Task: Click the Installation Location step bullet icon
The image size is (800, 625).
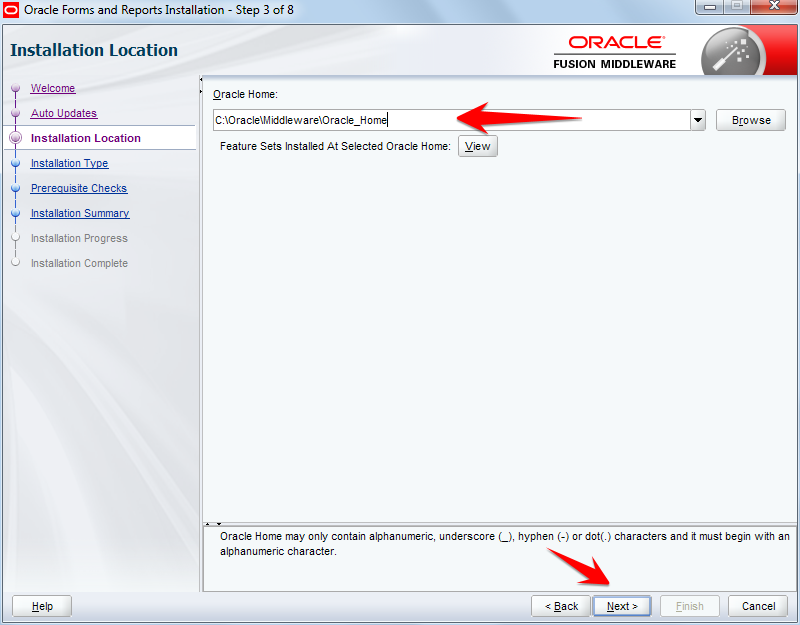Action: coord(16,138)
